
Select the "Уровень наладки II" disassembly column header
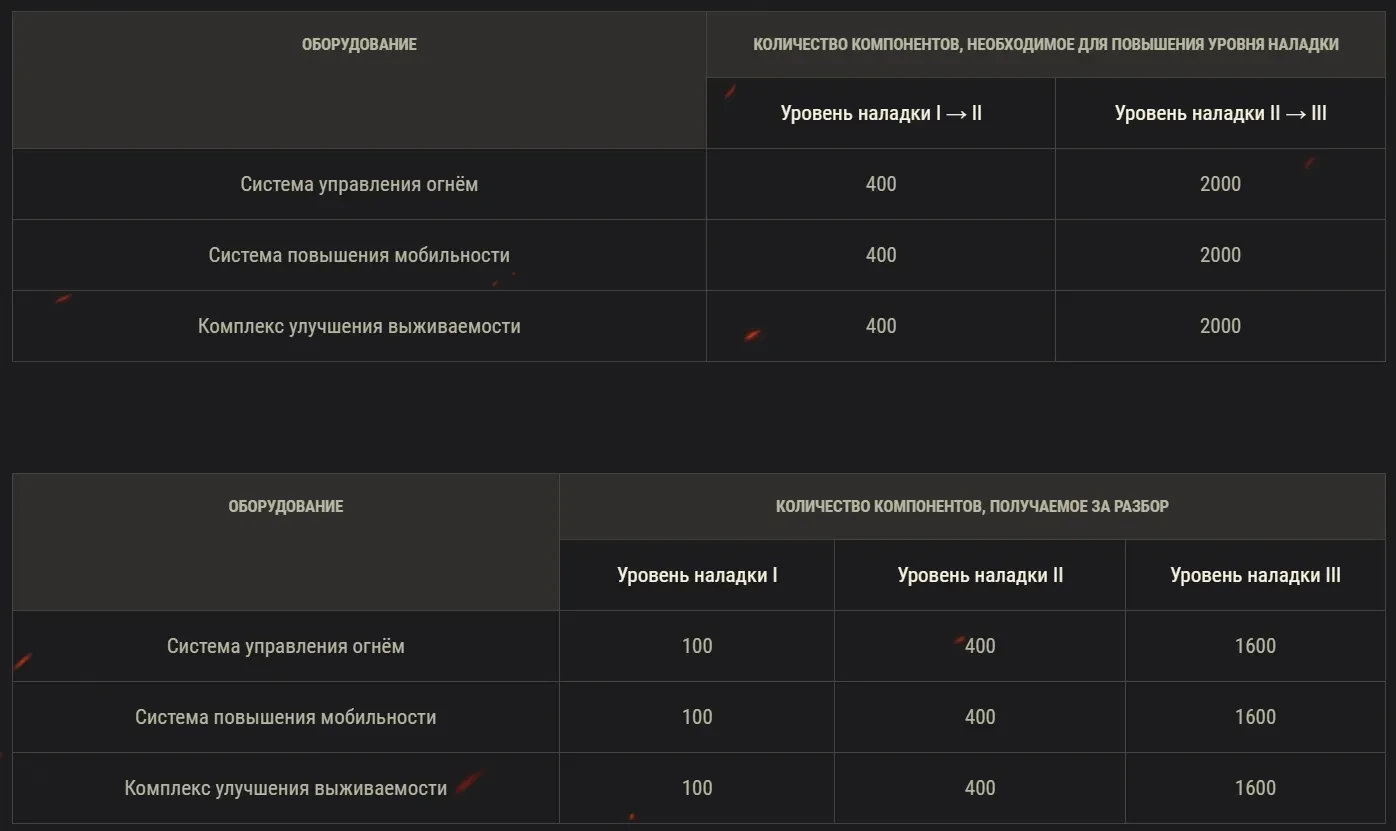tap(980, 575)
